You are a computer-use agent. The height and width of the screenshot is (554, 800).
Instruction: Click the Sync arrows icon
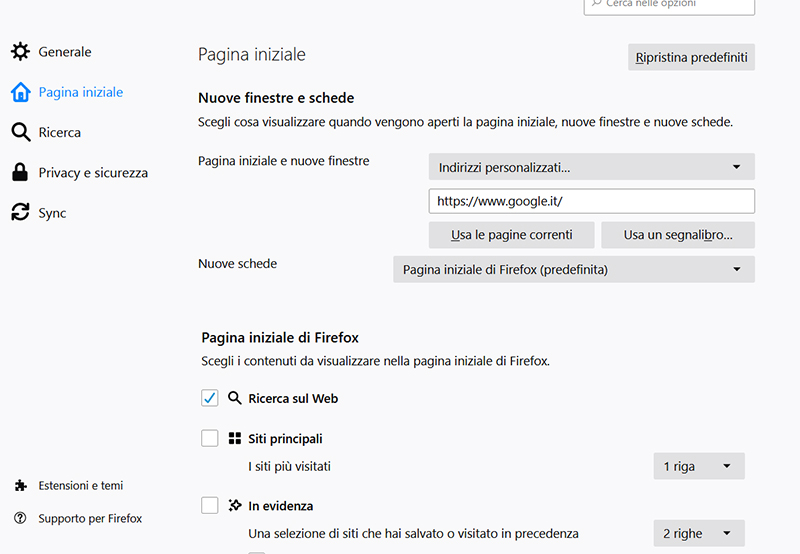20,212
